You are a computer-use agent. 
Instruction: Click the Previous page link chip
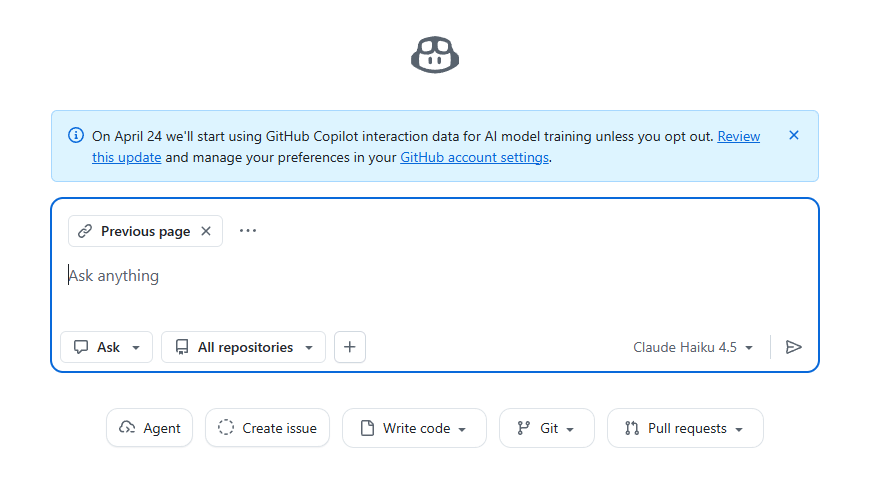tap(144, 231)
